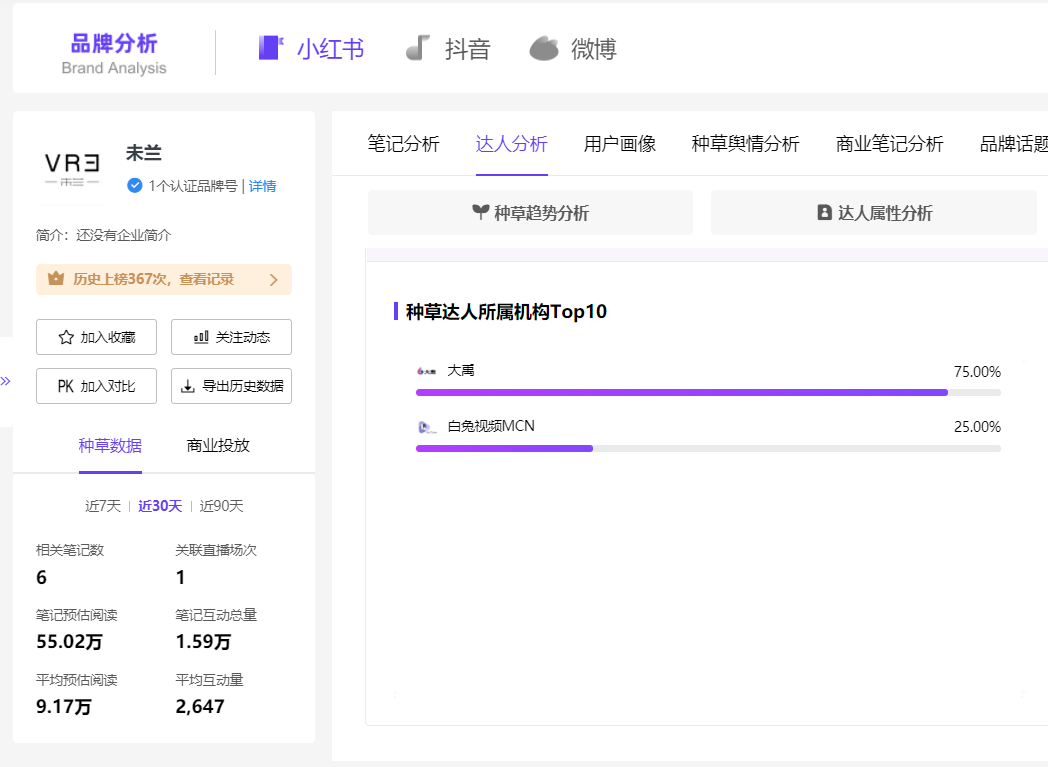The width and height of the screenshot is (1048, 767).
Task: Switch to 种草数据 tab
Action: (x=110, y=446)
